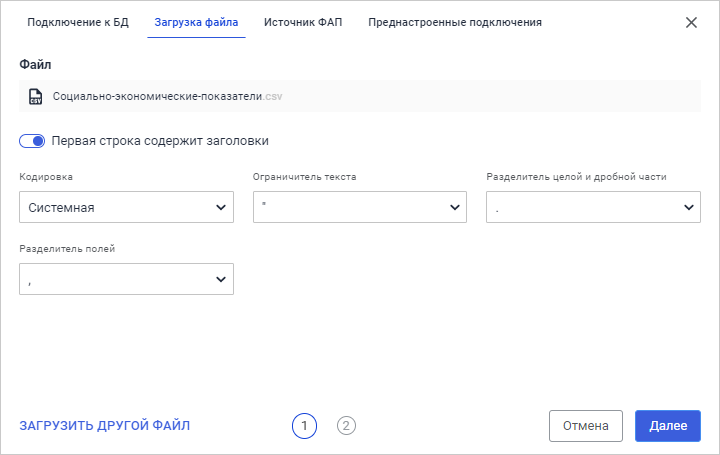Select step 1 circle indicator
This screenshot has width=720, height=455.
(304, 426)
